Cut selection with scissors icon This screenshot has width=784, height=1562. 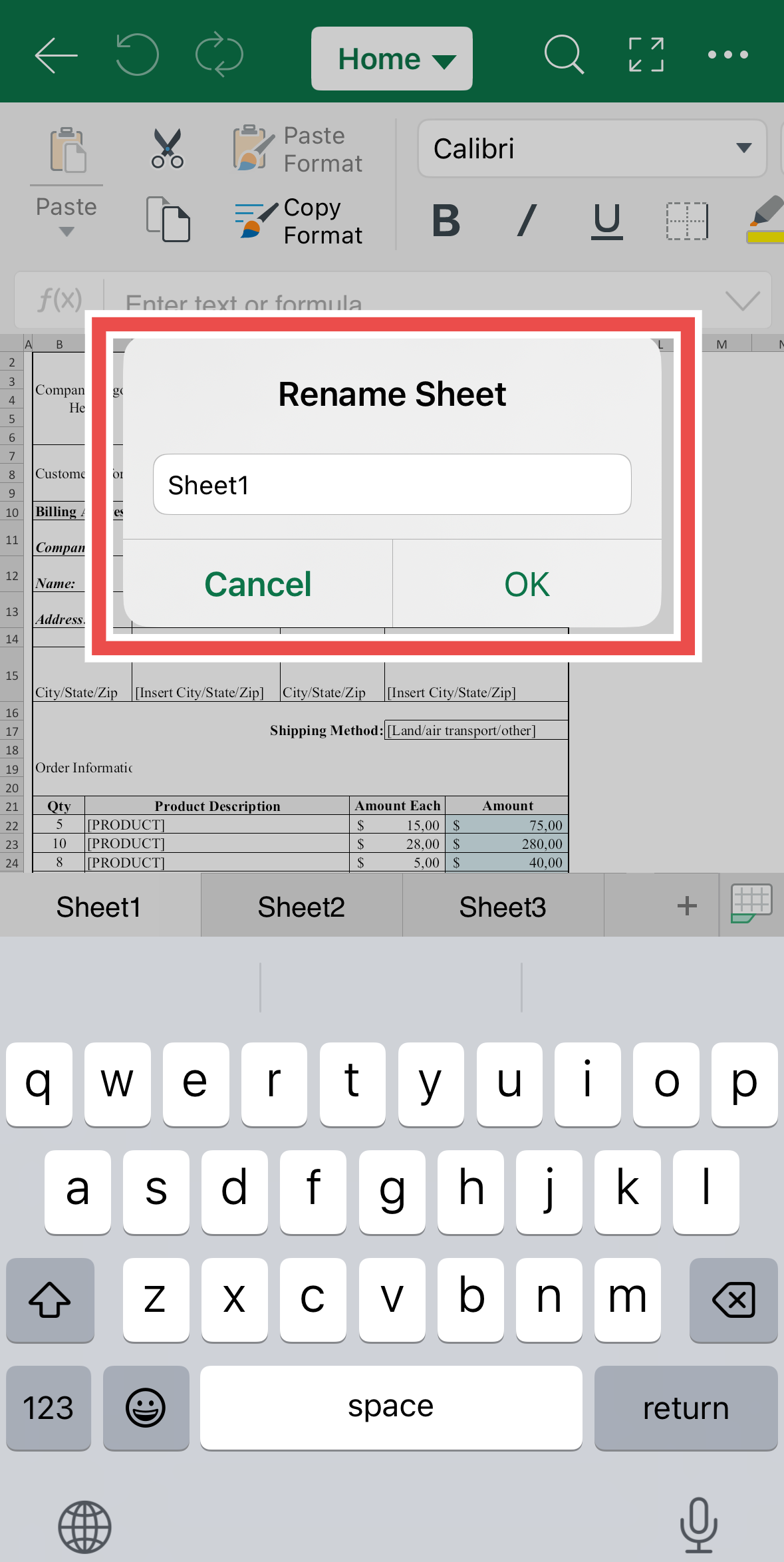(168, 148)
